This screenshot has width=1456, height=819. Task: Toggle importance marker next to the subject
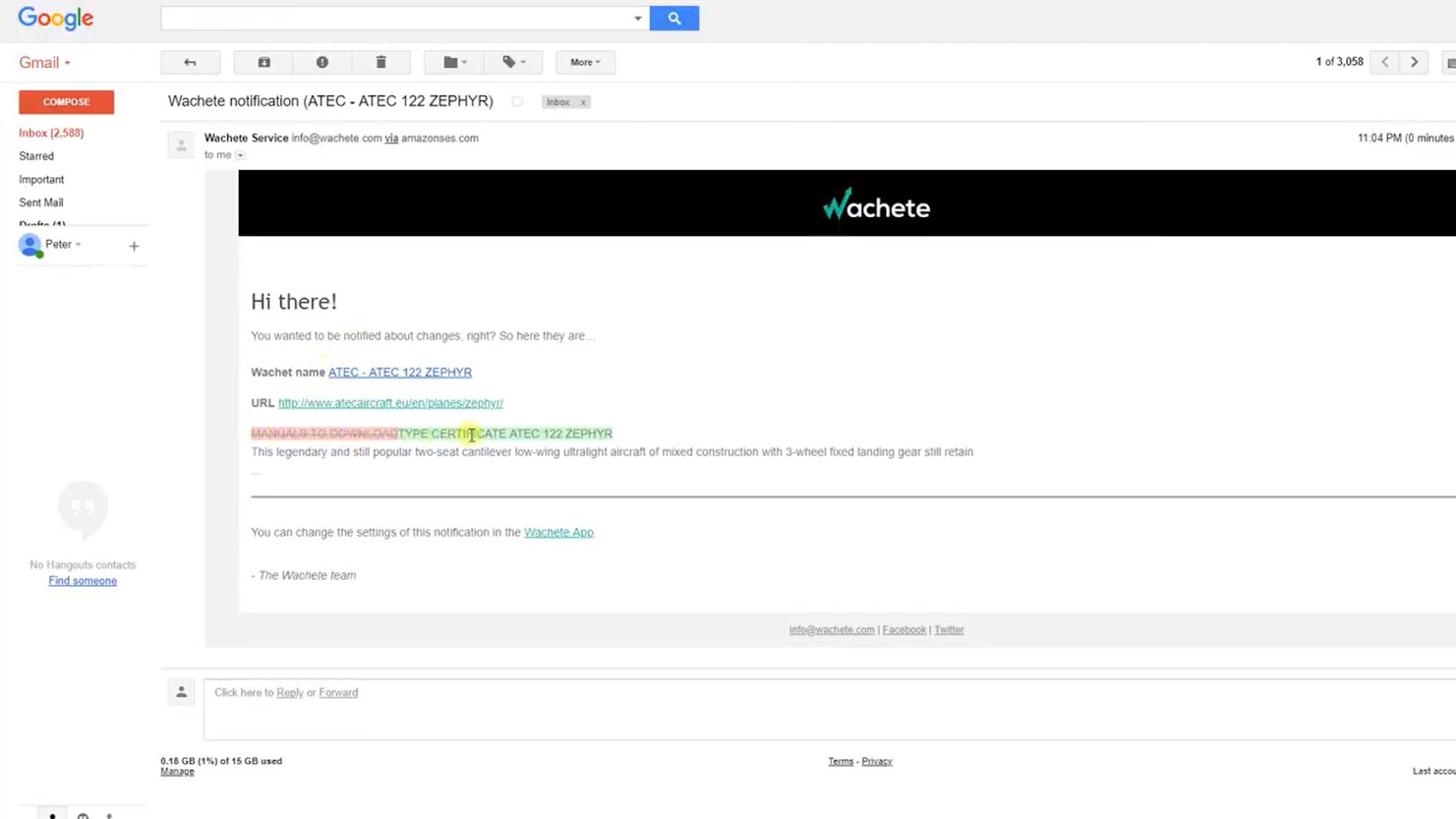[517, 102]
